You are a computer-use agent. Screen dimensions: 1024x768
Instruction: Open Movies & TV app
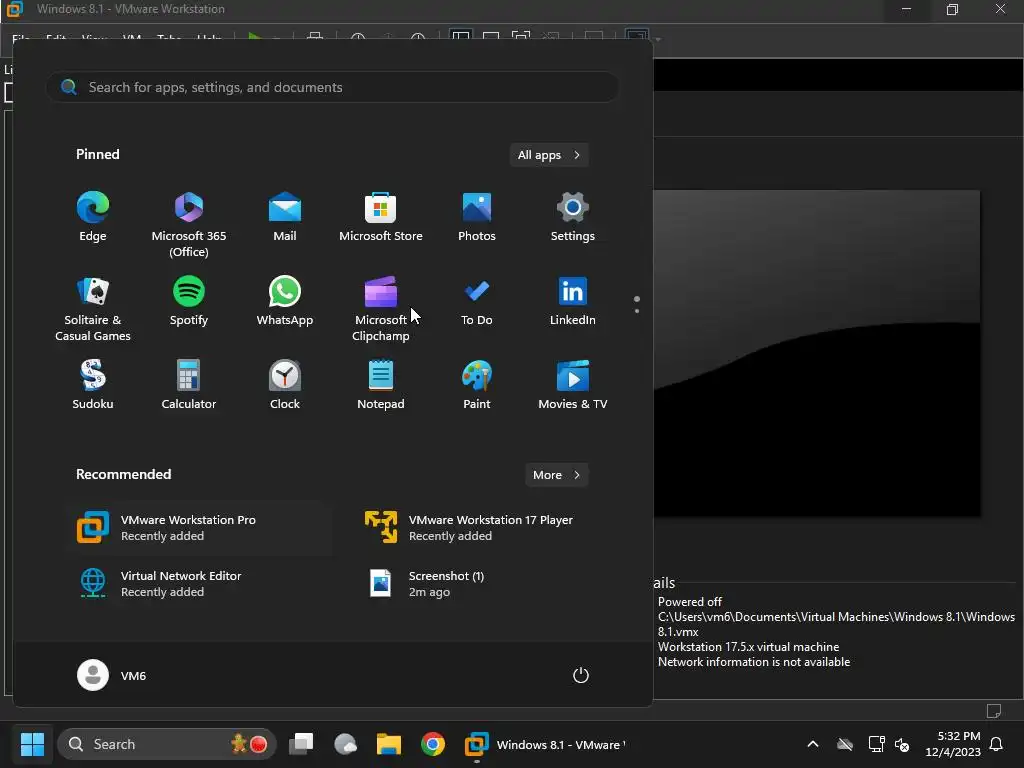coord(573,385)
